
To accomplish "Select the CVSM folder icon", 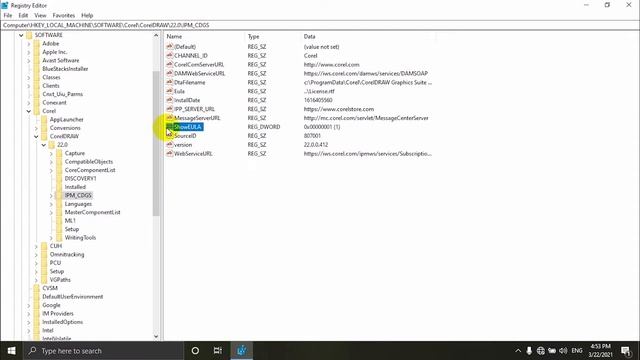I will click(37, 288).
